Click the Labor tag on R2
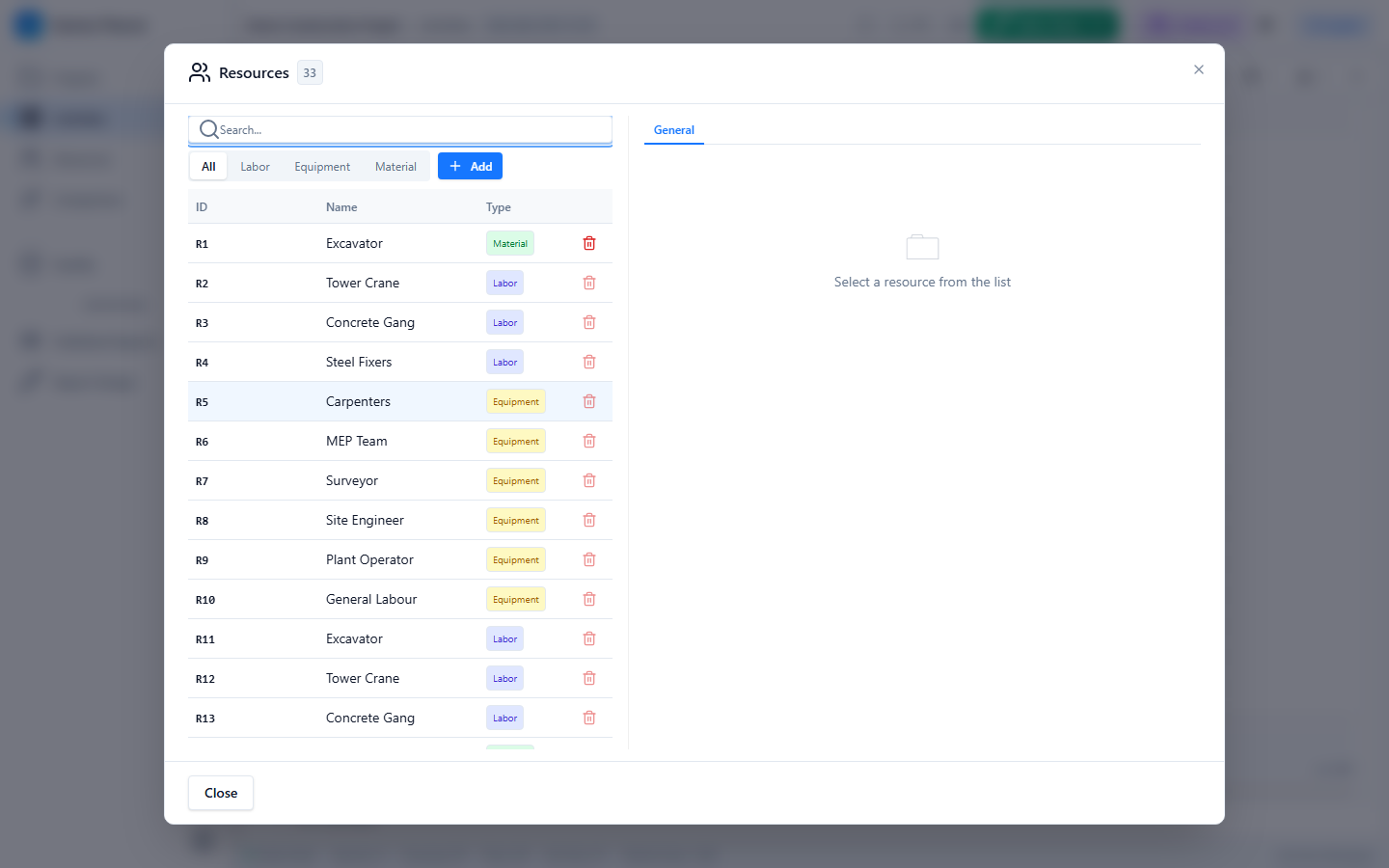The width and height of the screenshot is (1389, 868). (x=504, y=283)
